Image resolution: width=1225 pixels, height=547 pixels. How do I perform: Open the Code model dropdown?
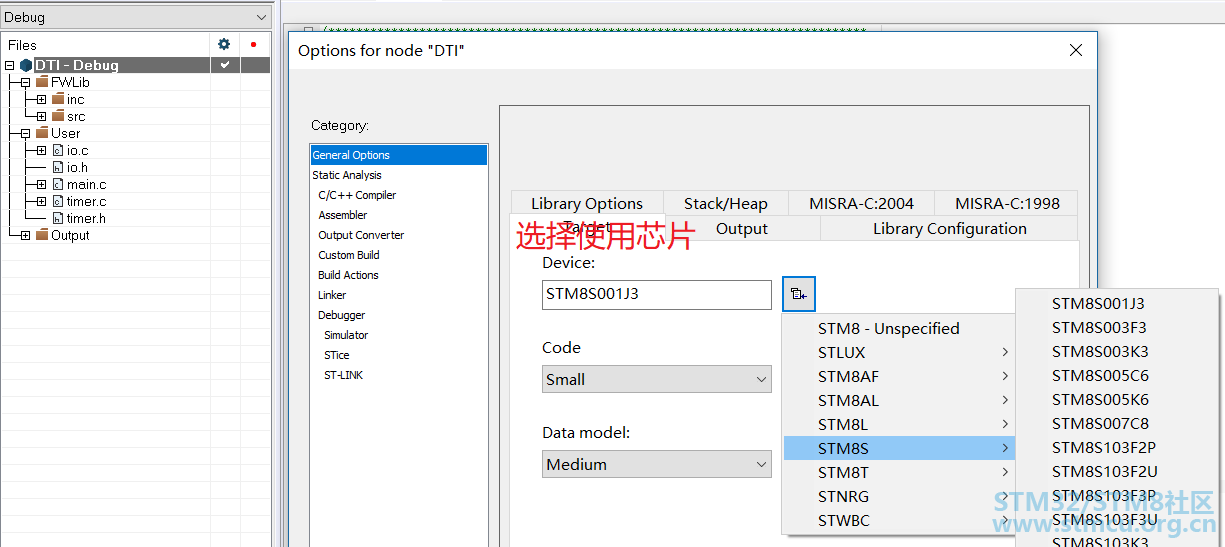pyautogui.click(x=657, y=379)
